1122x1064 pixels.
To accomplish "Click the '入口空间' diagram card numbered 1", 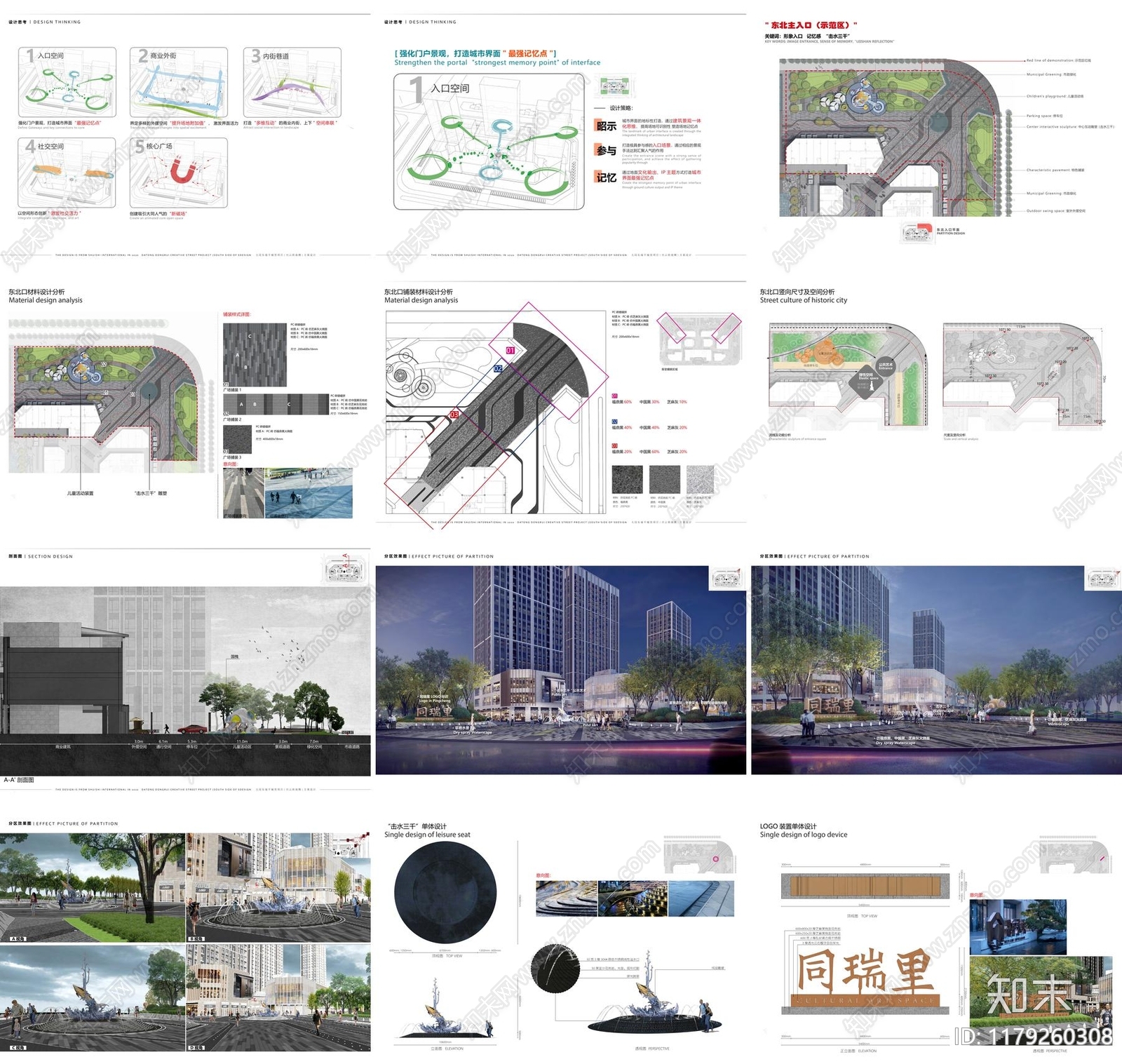I will click(x=67, y=83).
